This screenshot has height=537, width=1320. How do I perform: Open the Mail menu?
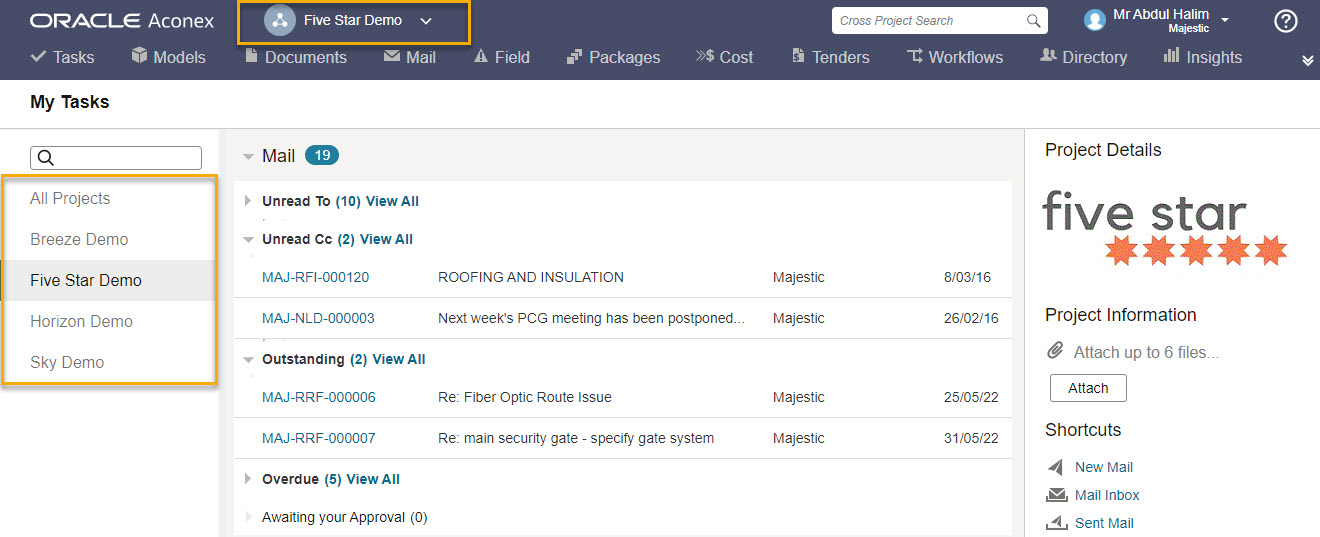tap(410, 57)
